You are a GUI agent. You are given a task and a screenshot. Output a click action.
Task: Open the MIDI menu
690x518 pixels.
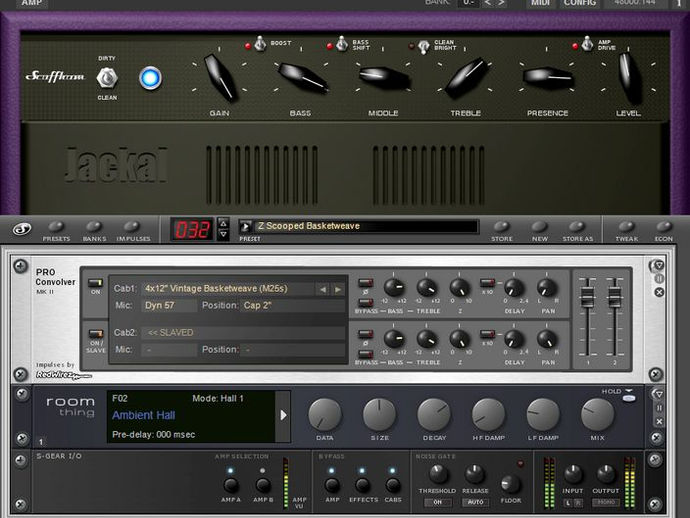pos(540,3)
